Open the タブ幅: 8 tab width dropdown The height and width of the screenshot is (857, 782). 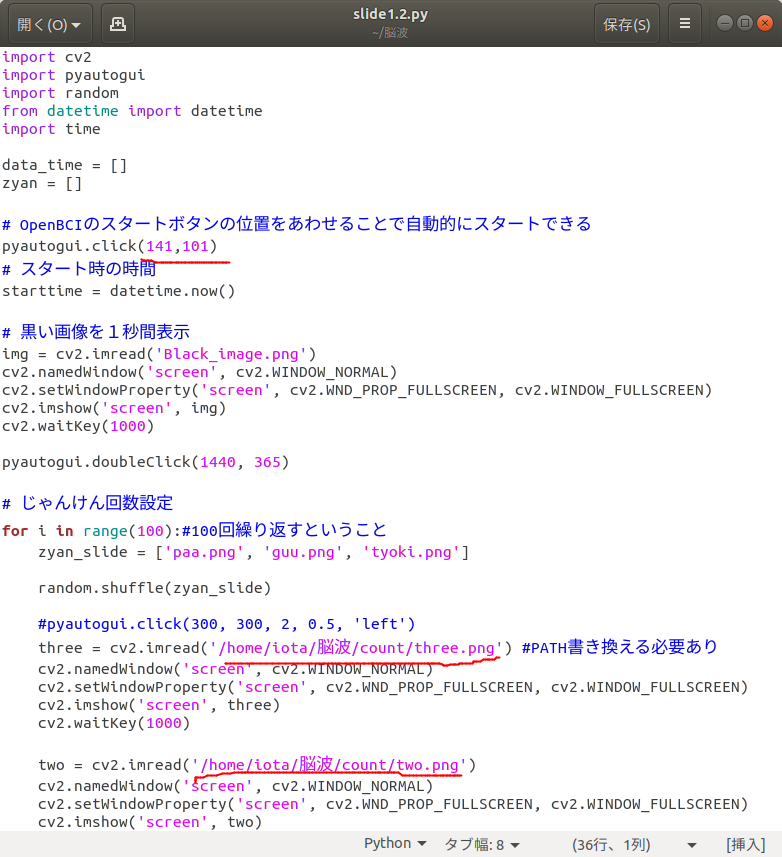click(482, 843)
